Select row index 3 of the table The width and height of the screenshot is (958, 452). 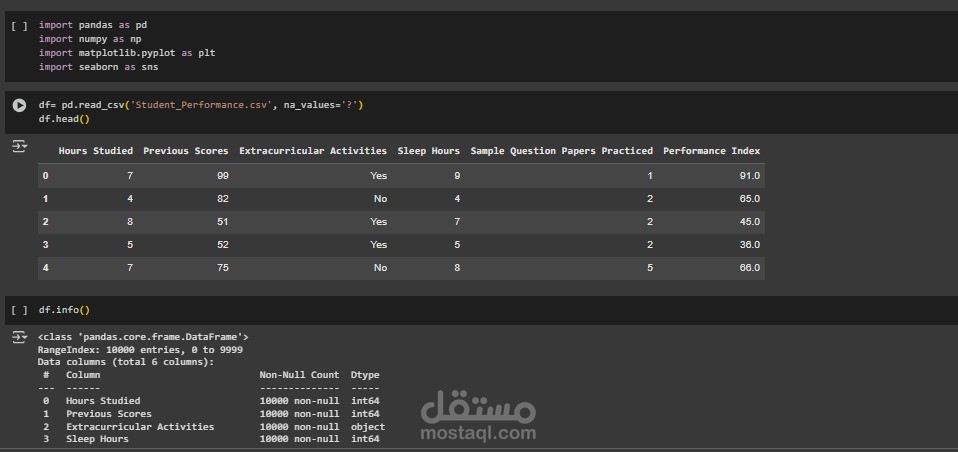click(x=45, y=245)
